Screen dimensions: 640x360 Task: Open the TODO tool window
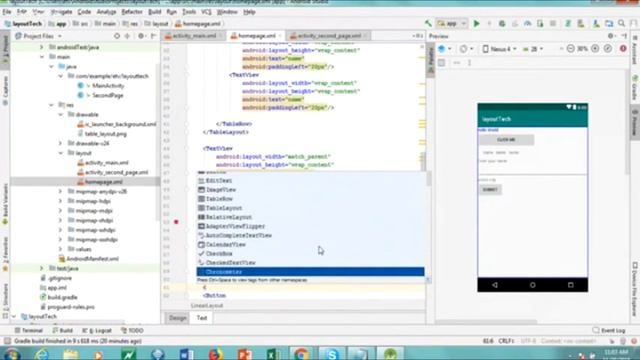tap(132, 331)
